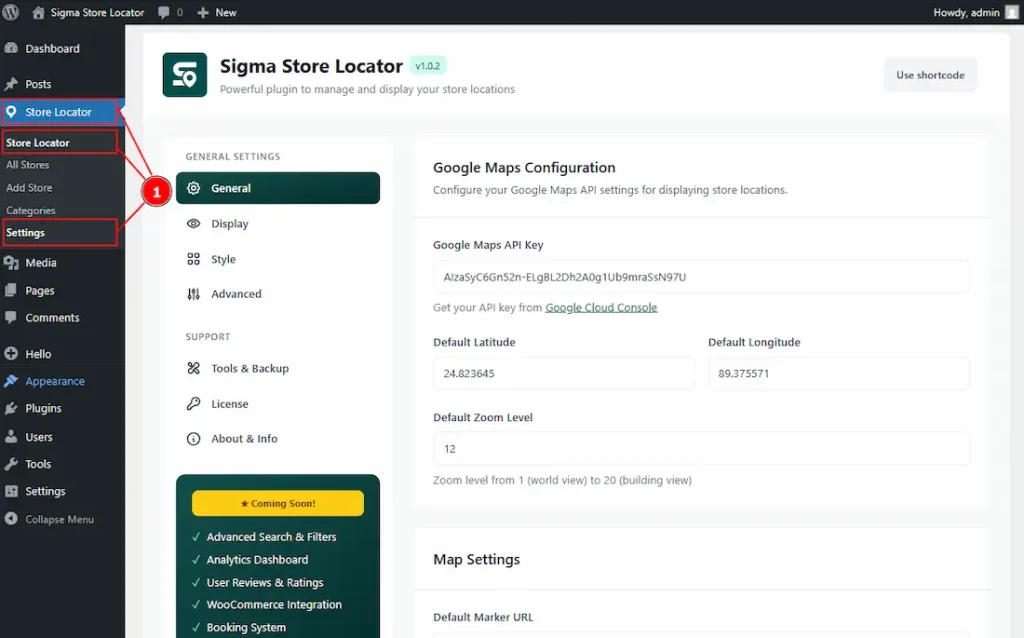Open All Stores submenu item
Image resolution: width=1024 pixels, height=638 pixels.
click(x=27, y=165)
